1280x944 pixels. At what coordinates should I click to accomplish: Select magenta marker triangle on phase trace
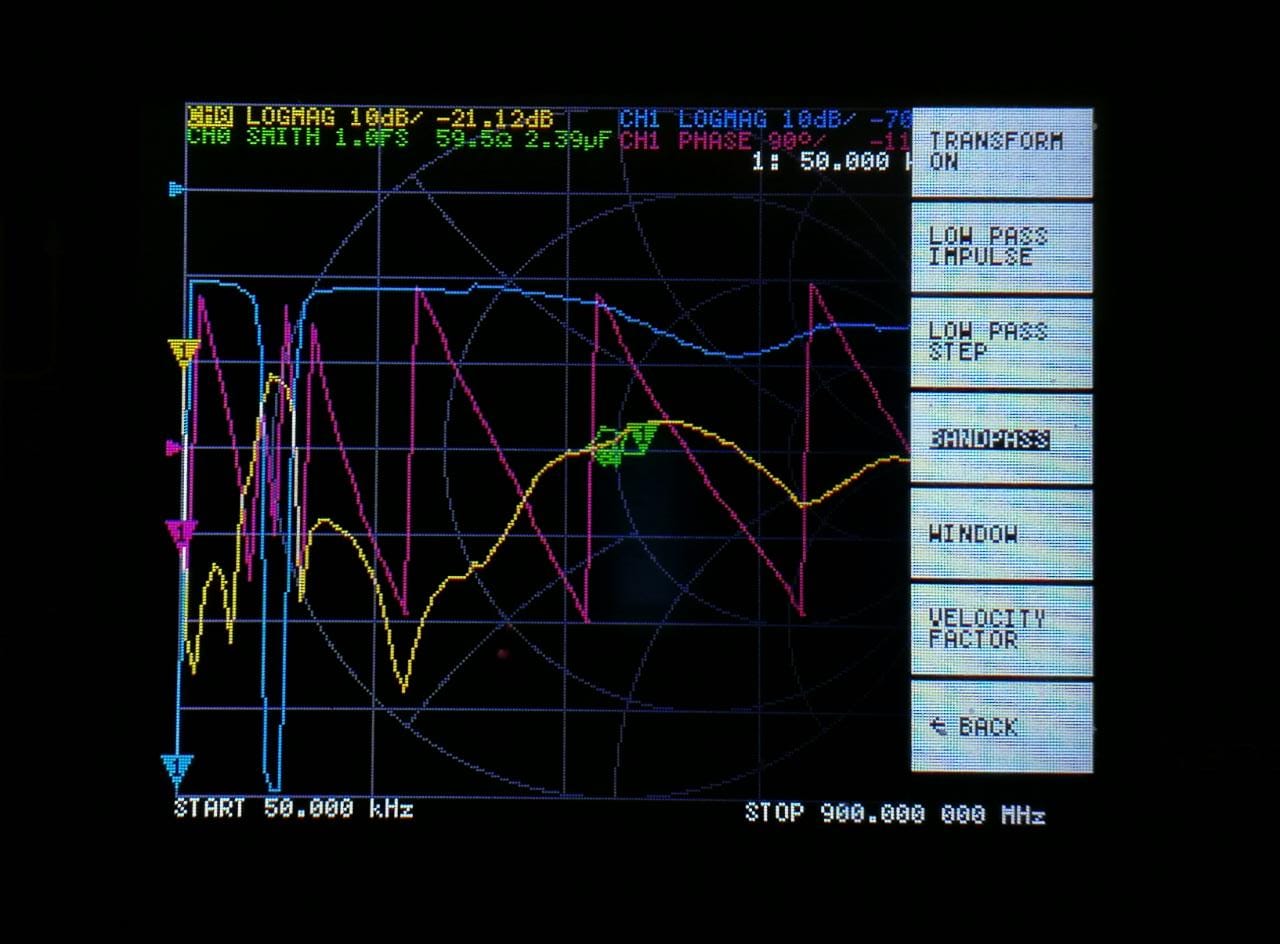182,535
